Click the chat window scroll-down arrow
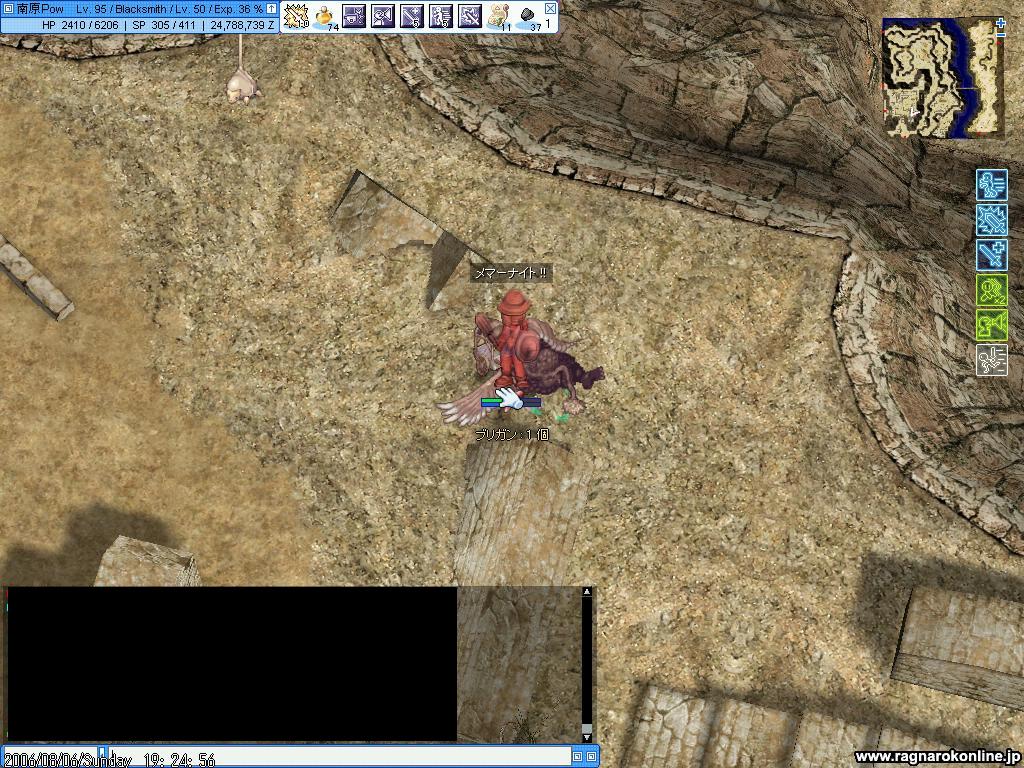 586,737
